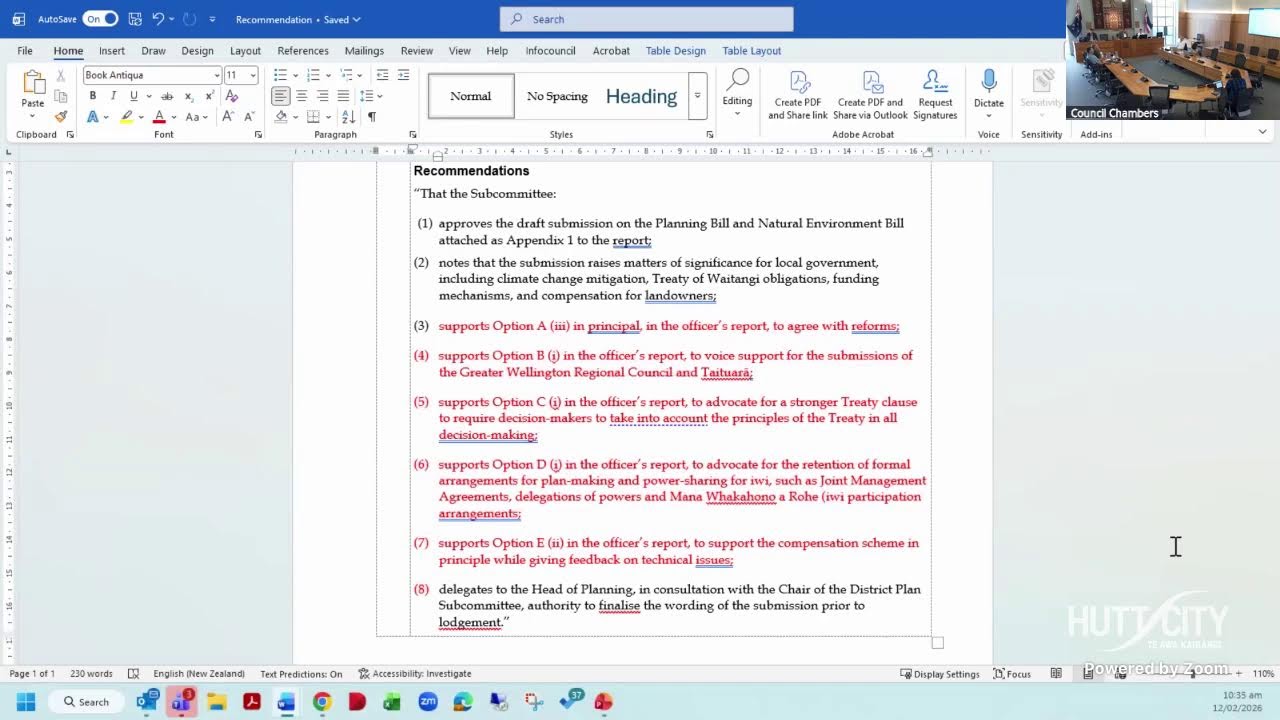Viewport: 1280px width, 720px height.
Task: Apply the Shading paint bucket color
Action: [281, 117]
